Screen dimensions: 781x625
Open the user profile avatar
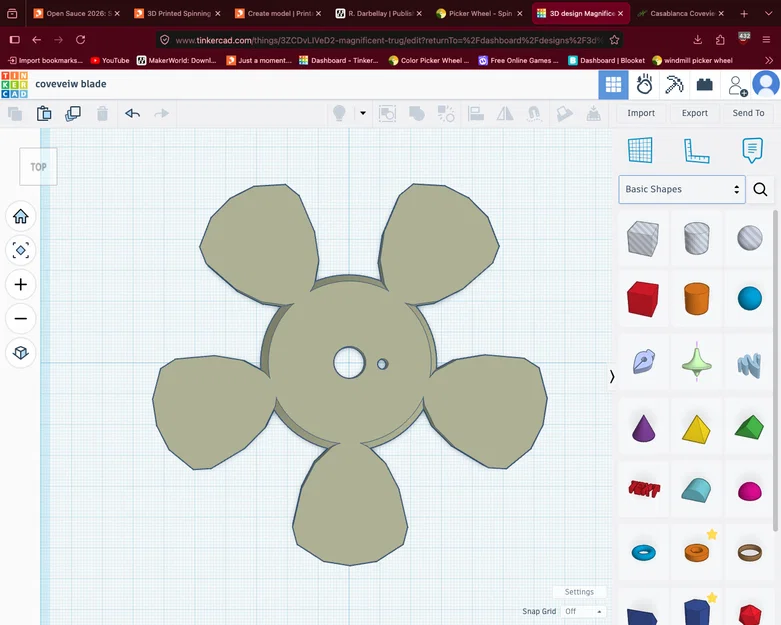[x=766, y=84]
